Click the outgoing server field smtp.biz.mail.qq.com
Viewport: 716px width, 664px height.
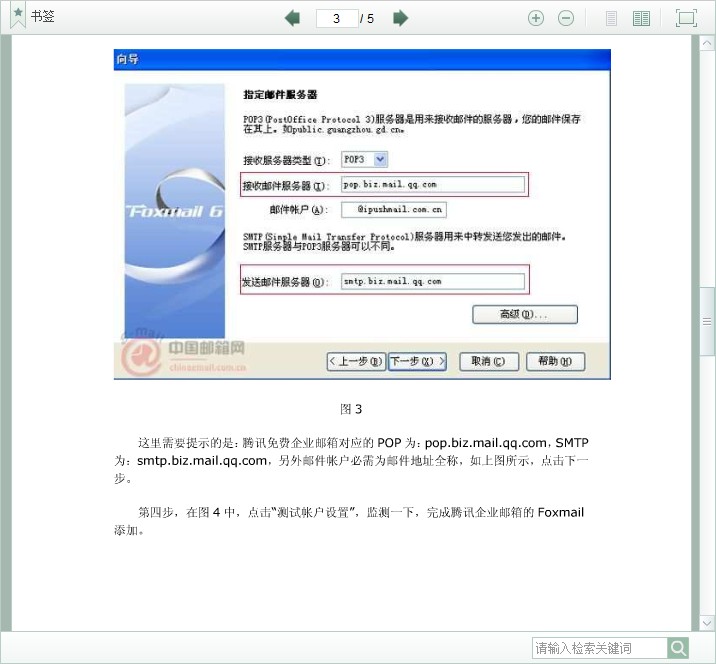[x=432, y=281]
